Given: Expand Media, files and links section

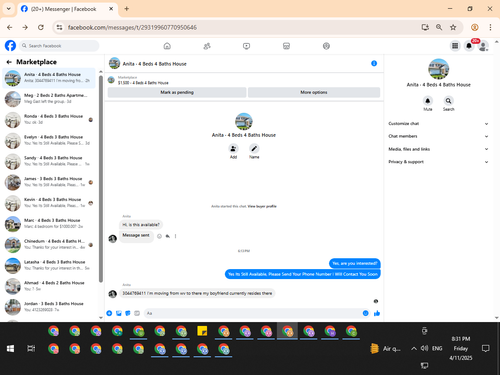Looking at the screenshot, I should 438,149.
